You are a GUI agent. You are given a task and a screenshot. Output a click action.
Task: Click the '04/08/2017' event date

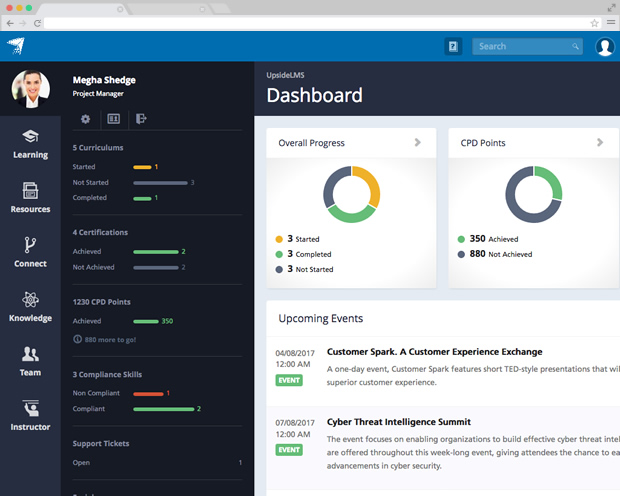[x=295, y=353]
